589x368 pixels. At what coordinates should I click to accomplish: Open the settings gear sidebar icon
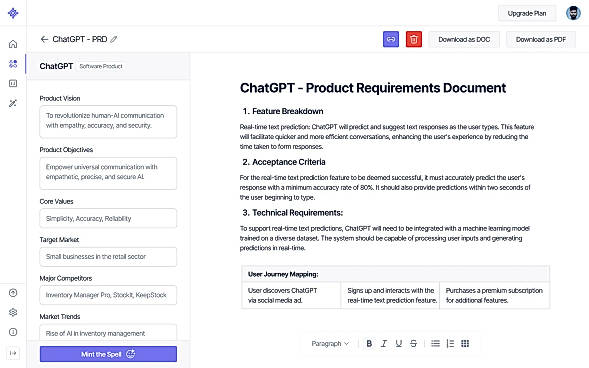13,312
